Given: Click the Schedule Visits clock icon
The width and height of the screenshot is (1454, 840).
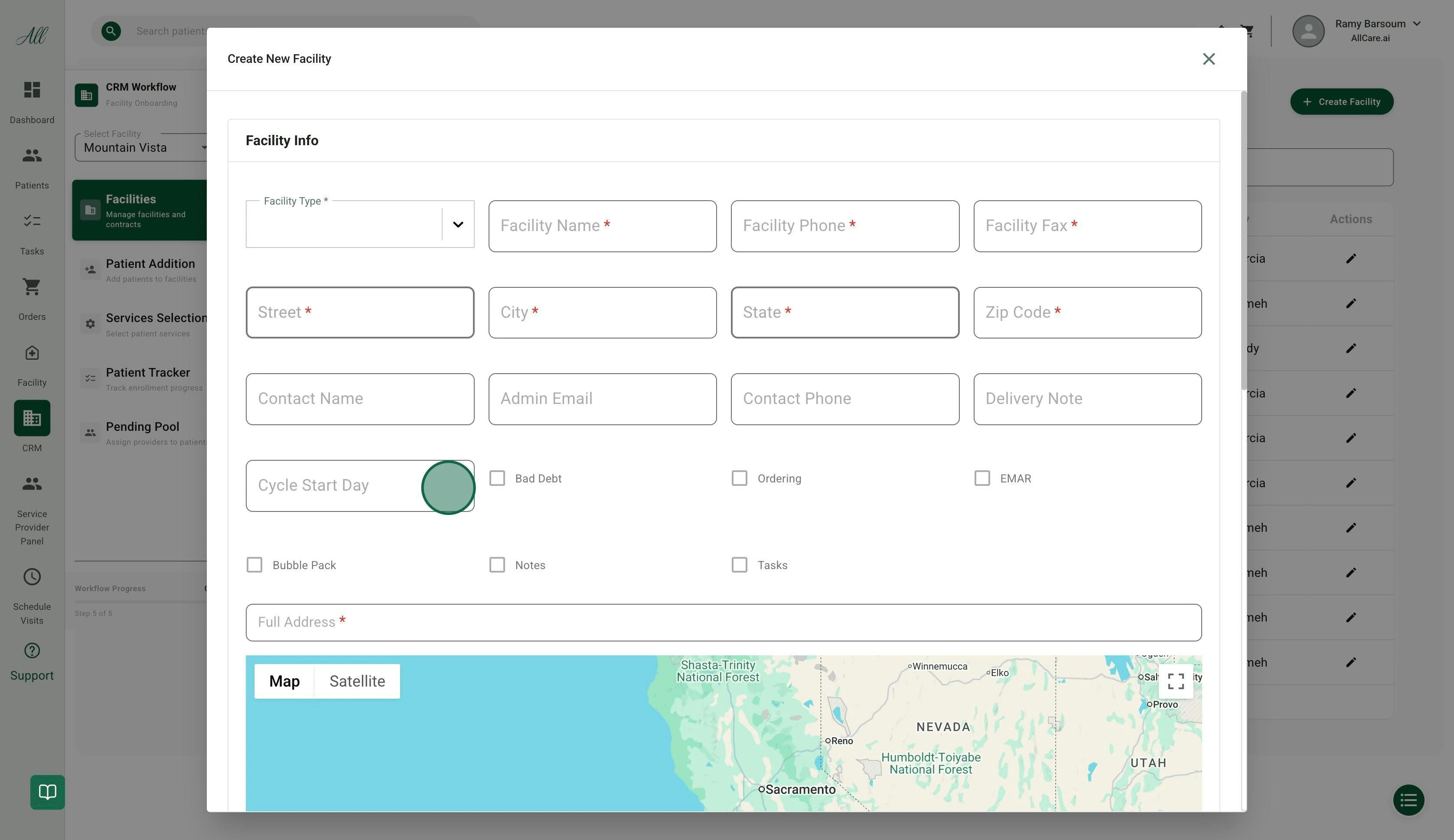Looking at the screenshot, I should [x=32, y=577].
